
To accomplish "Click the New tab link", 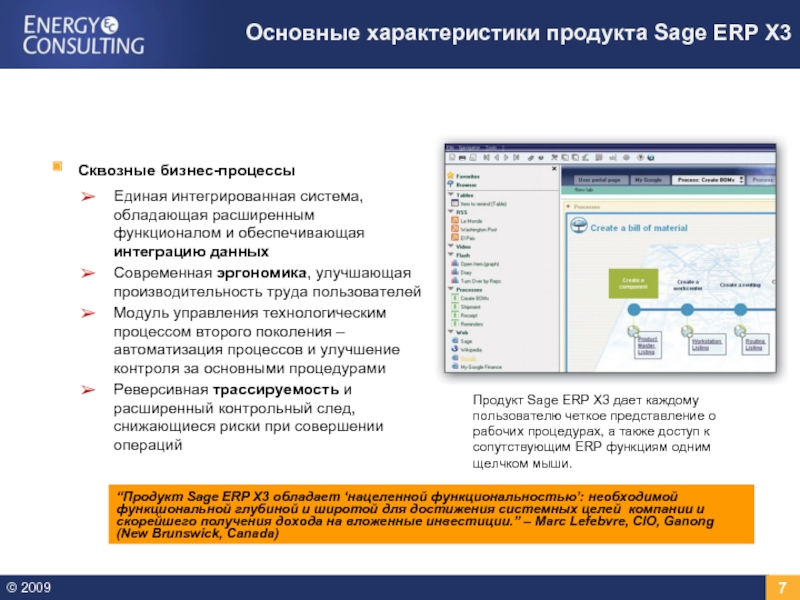I will (x=584, y=190).
